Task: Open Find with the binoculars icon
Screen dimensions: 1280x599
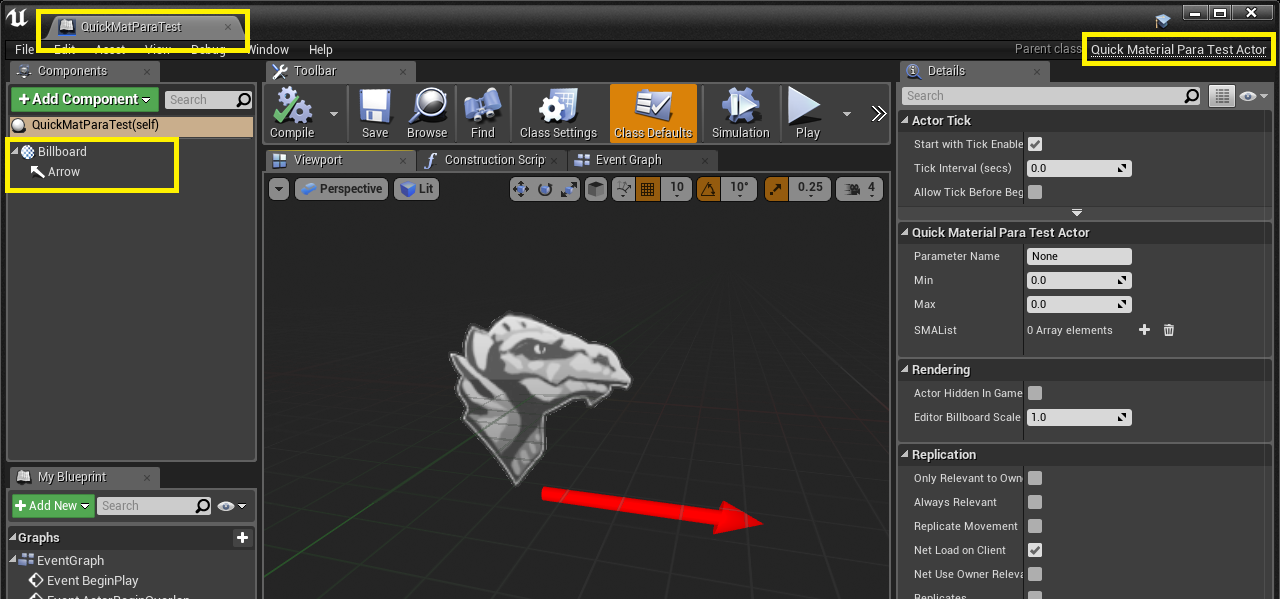Action: 482,112
